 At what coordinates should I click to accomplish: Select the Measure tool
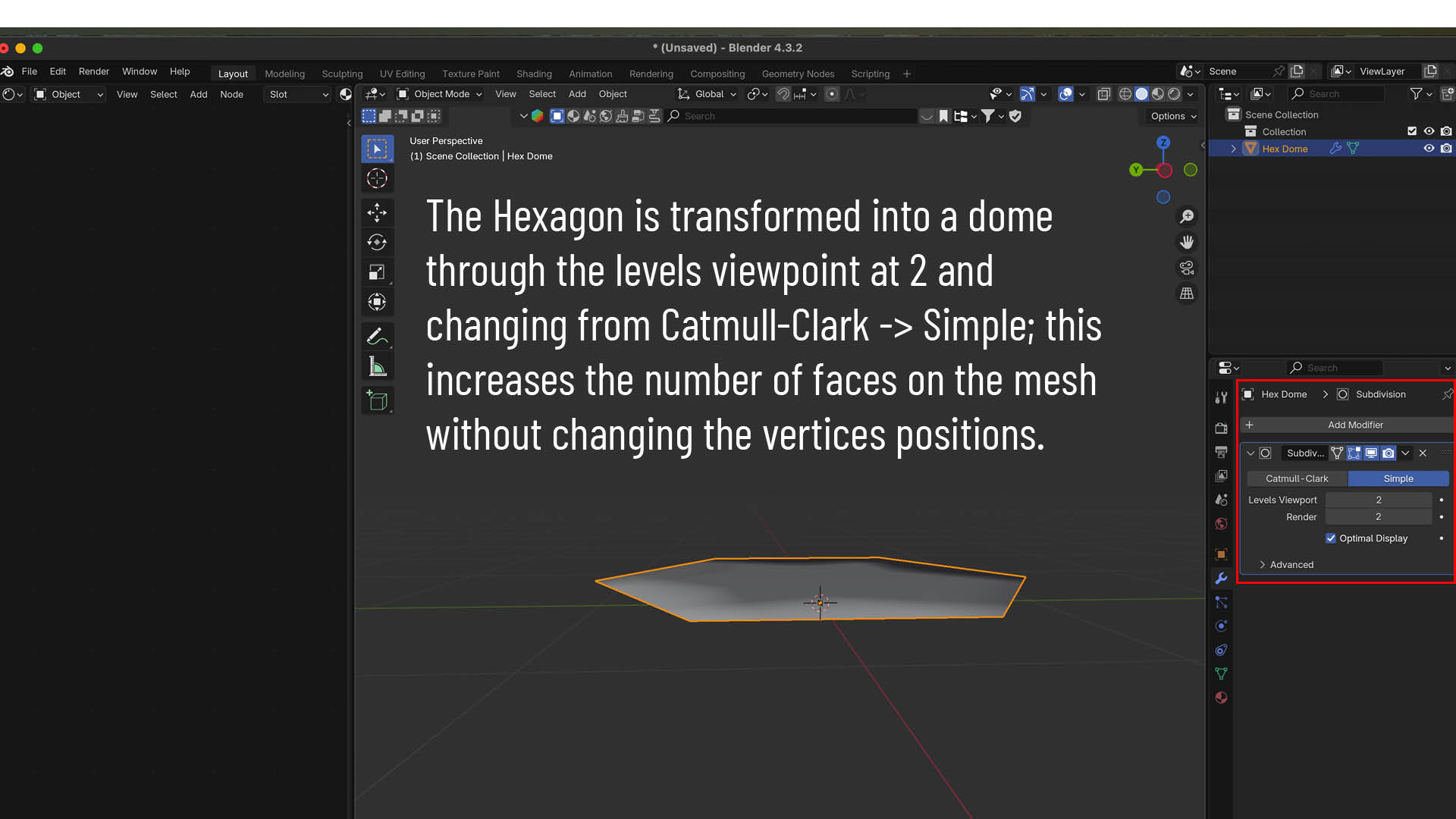coord(377,367)
